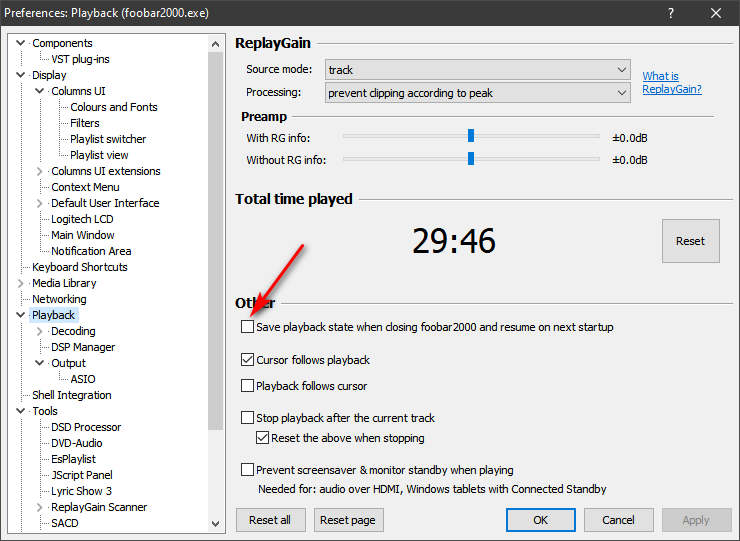This screenshot has width=740, height=541.
Task: Select ASIO under Output
Action: [x=83, y=379]
